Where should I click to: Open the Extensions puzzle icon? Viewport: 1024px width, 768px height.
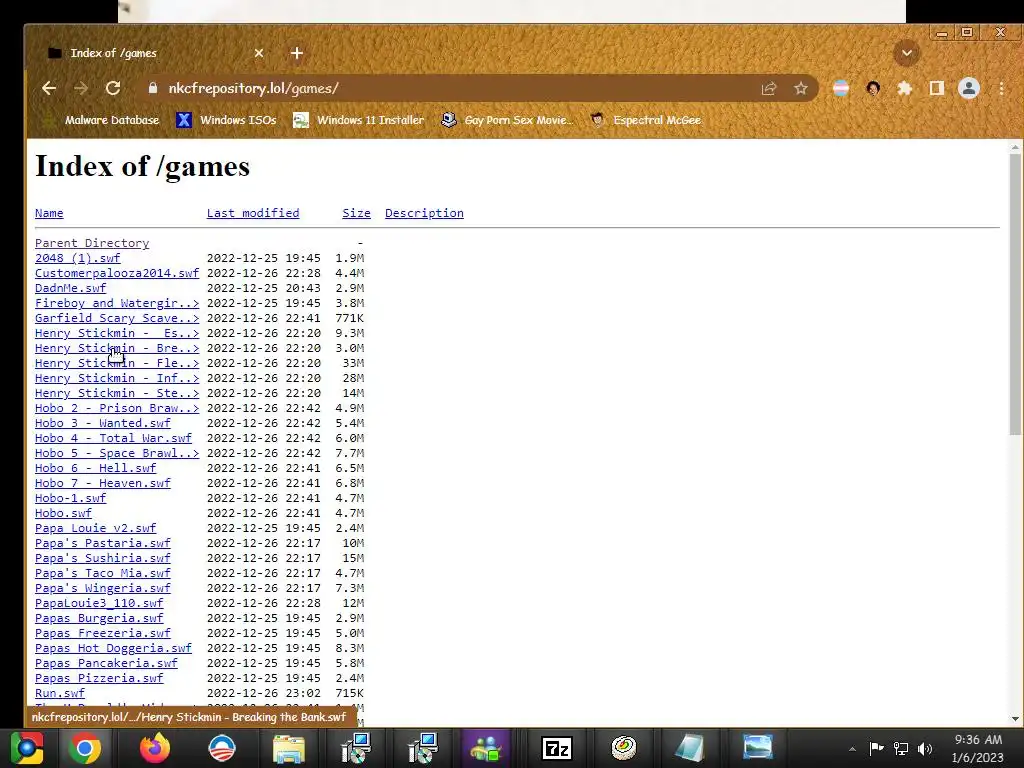(x=904, y=88)
